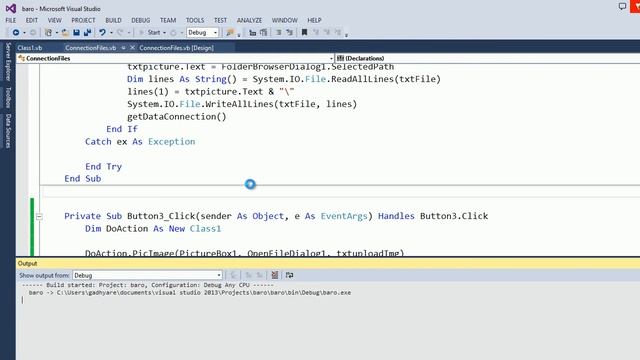Click the Navigate Backward toolbar icon
The image size is (640, 360).
click(16, 32)
